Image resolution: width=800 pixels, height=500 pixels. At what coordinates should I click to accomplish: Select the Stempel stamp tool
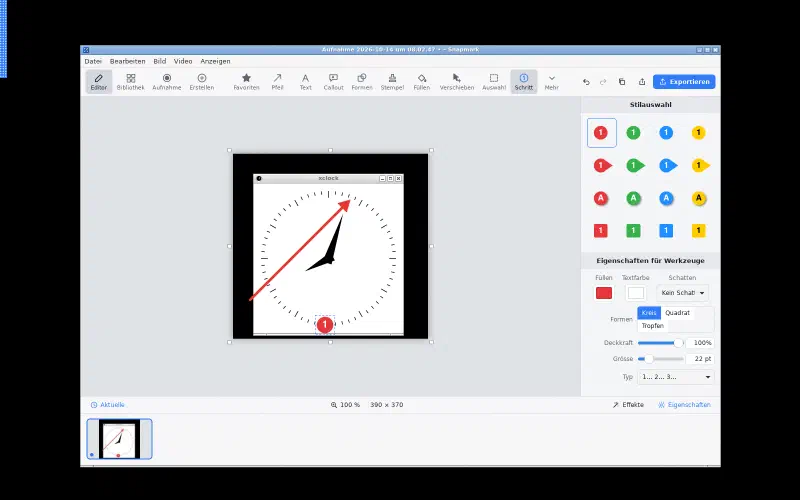pos(392,82)
